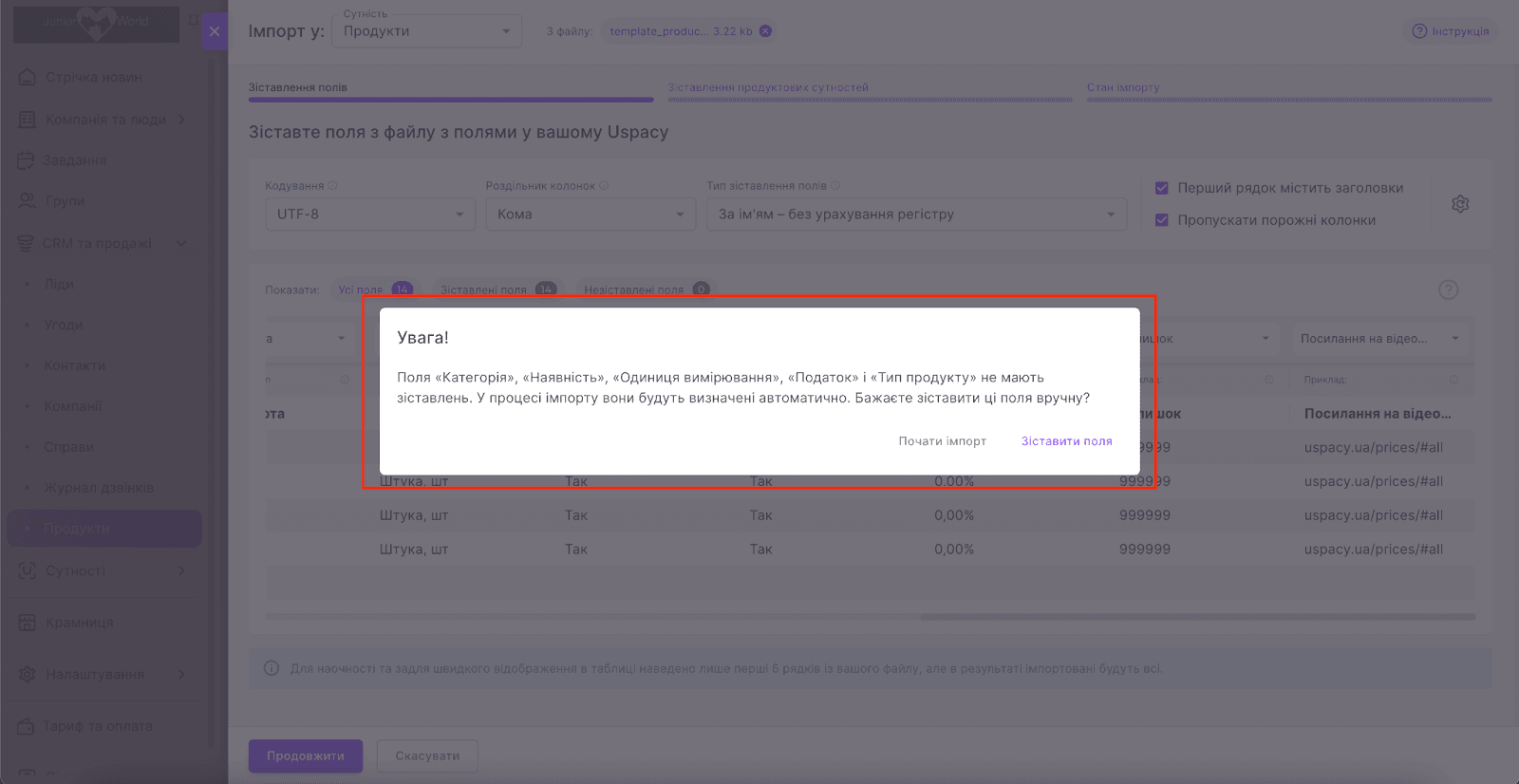Click the horizontal table scrollbar

(x=1196, y=617)
